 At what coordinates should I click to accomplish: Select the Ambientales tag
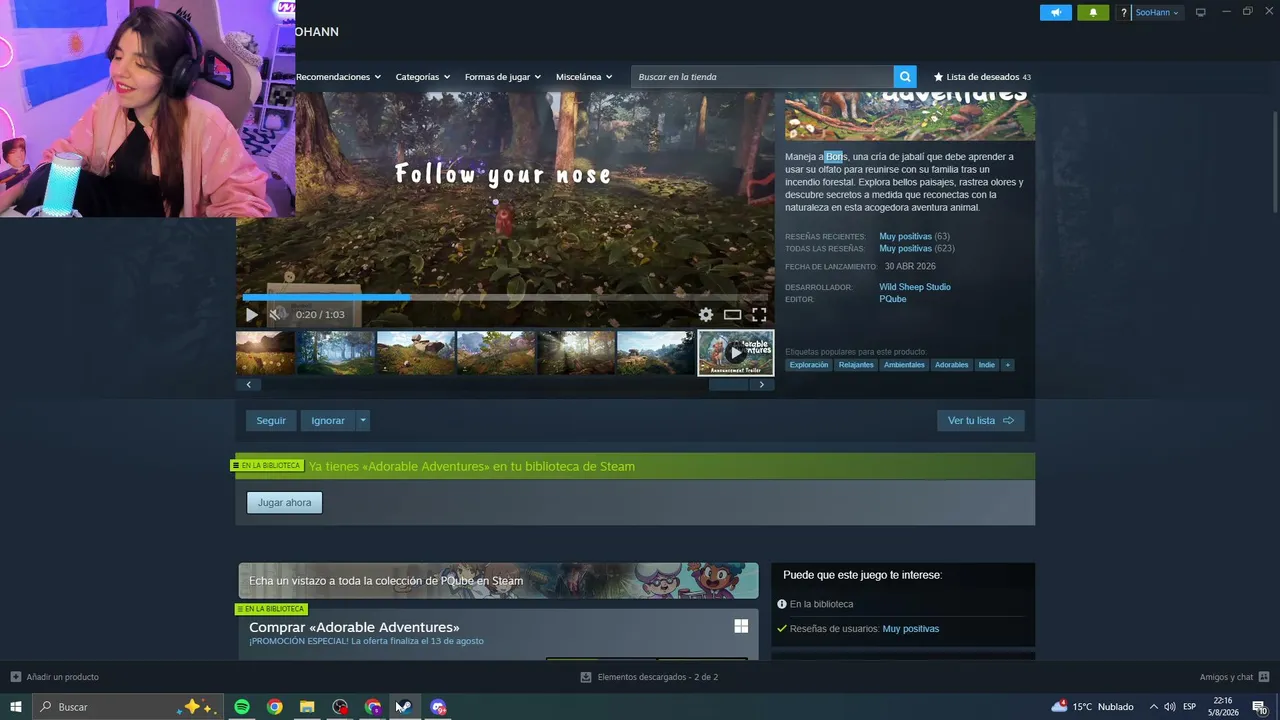pyautogui.click(x=904, y=365)
